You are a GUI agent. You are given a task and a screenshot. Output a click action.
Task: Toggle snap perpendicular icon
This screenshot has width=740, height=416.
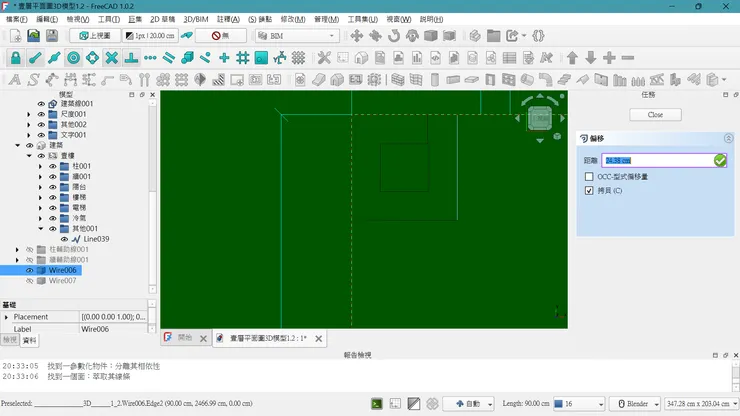pyautogui.click(x=131, y=58)
